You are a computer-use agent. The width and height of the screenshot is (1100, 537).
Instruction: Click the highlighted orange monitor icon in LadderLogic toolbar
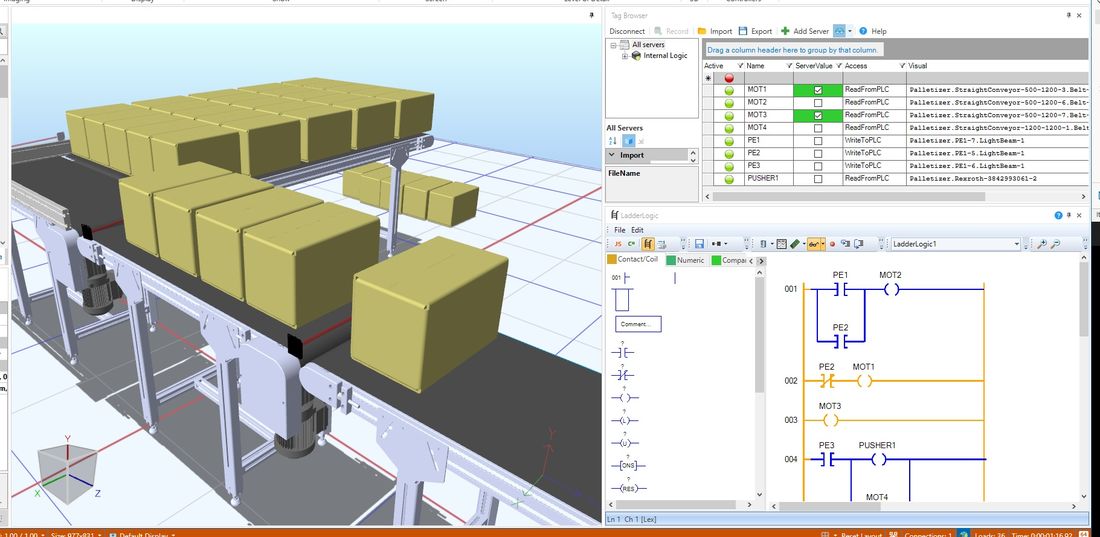(x=815, y=244)
